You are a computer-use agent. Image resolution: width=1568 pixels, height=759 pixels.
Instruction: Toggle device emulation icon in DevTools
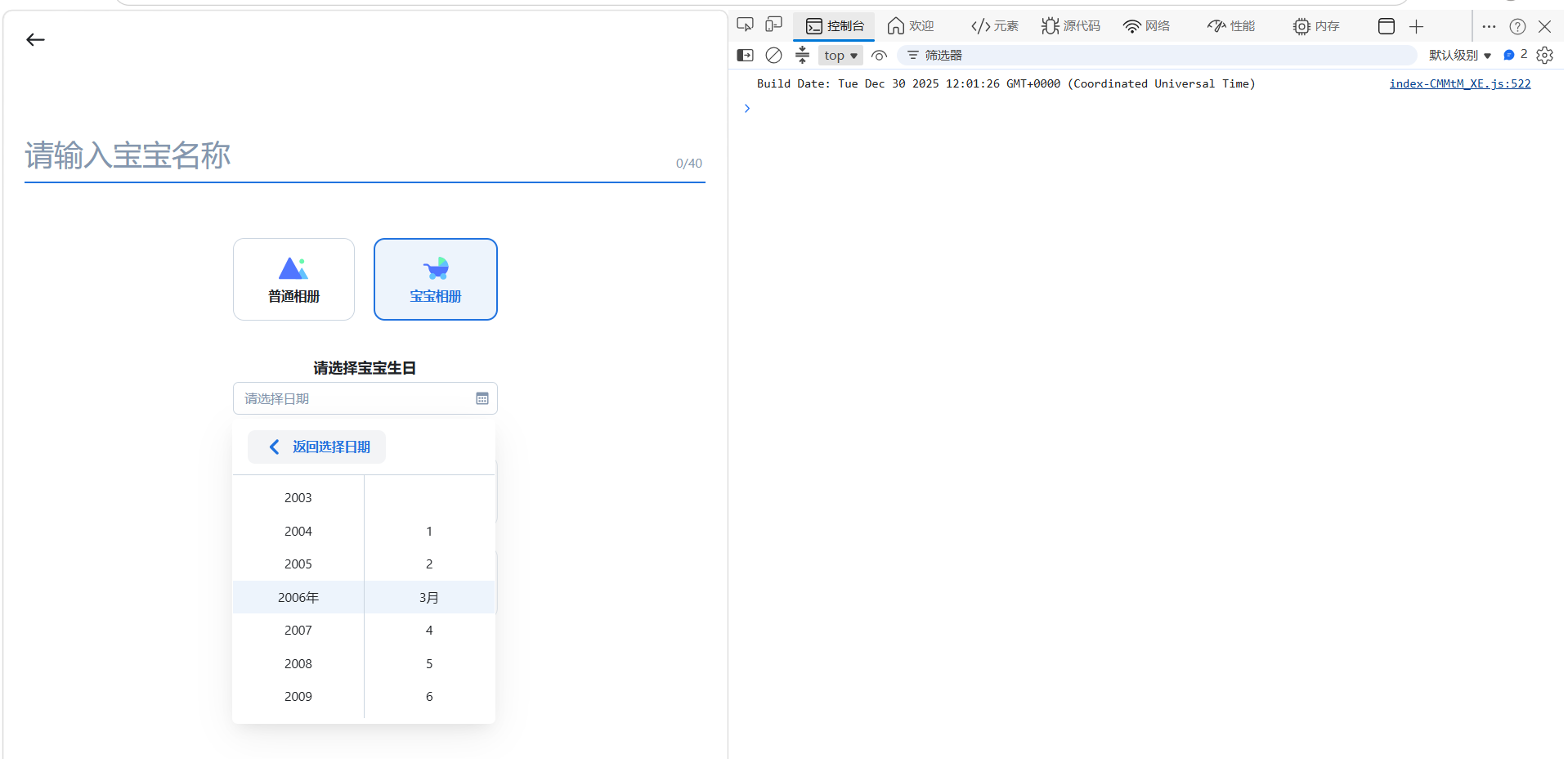point(773,25)
